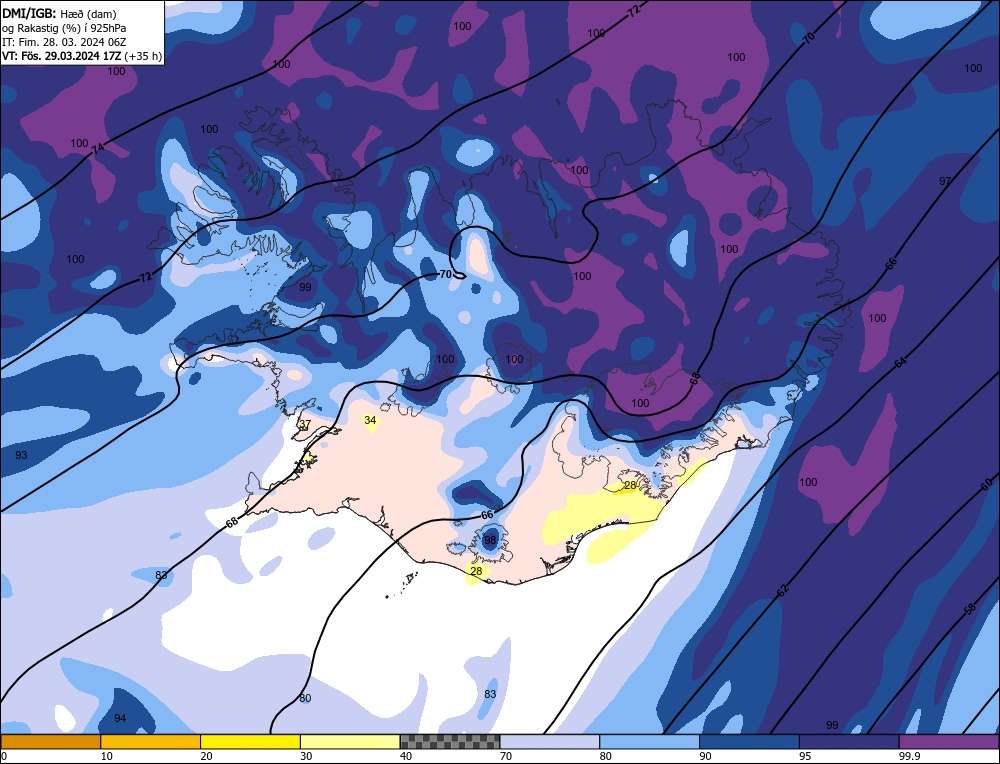
Task: Click the legend tick label '40'
Action: [x=406, y=756]
